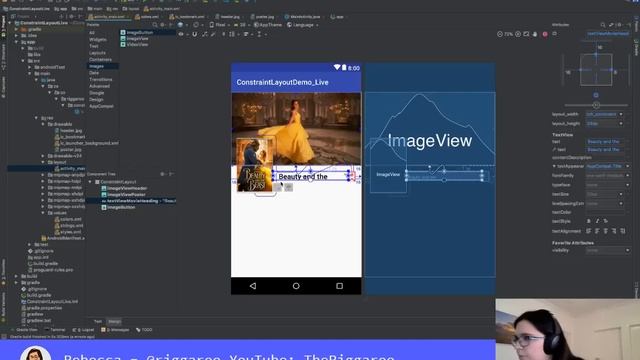Toggle the pan hand tool
This screenshot has height=360, width=640.
pyautogui.click(x=535, y=34)
